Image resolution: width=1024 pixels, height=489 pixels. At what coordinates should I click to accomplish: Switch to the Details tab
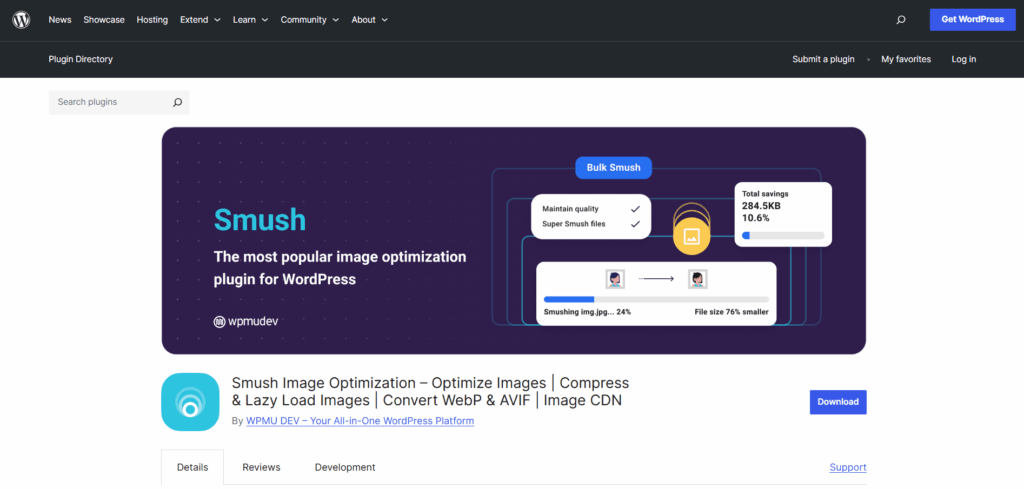(193, 467)
